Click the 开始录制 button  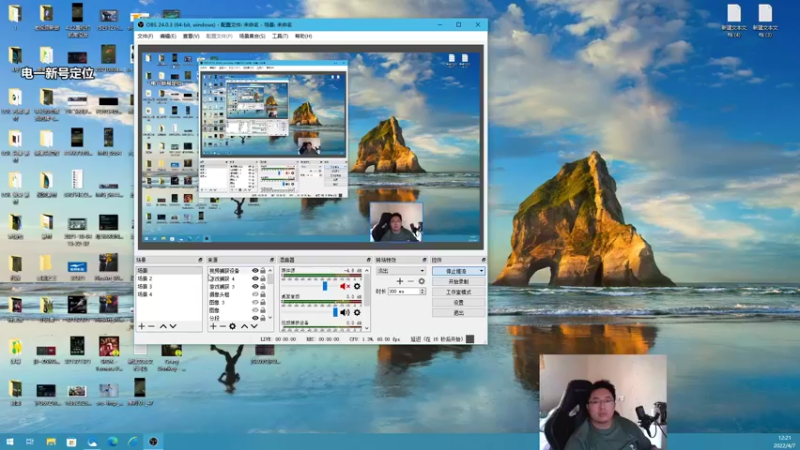point(459,282)
